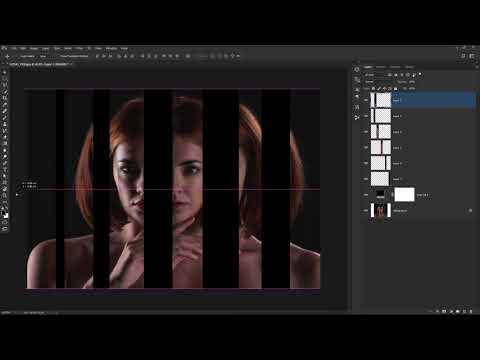Screen dimensions: 480x360
Task: Click the foreground and background color swatch
Action: (5, 215)
